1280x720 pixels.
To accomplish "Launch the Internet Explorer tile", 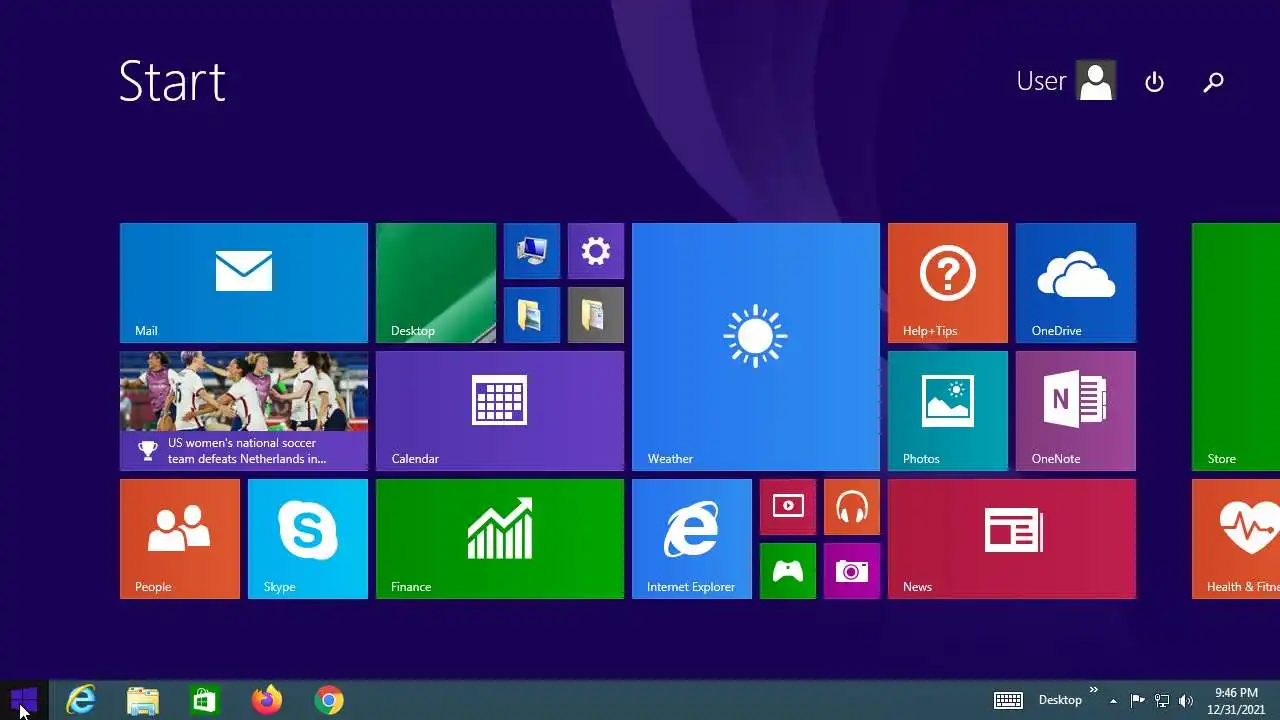I will point(692,539).
